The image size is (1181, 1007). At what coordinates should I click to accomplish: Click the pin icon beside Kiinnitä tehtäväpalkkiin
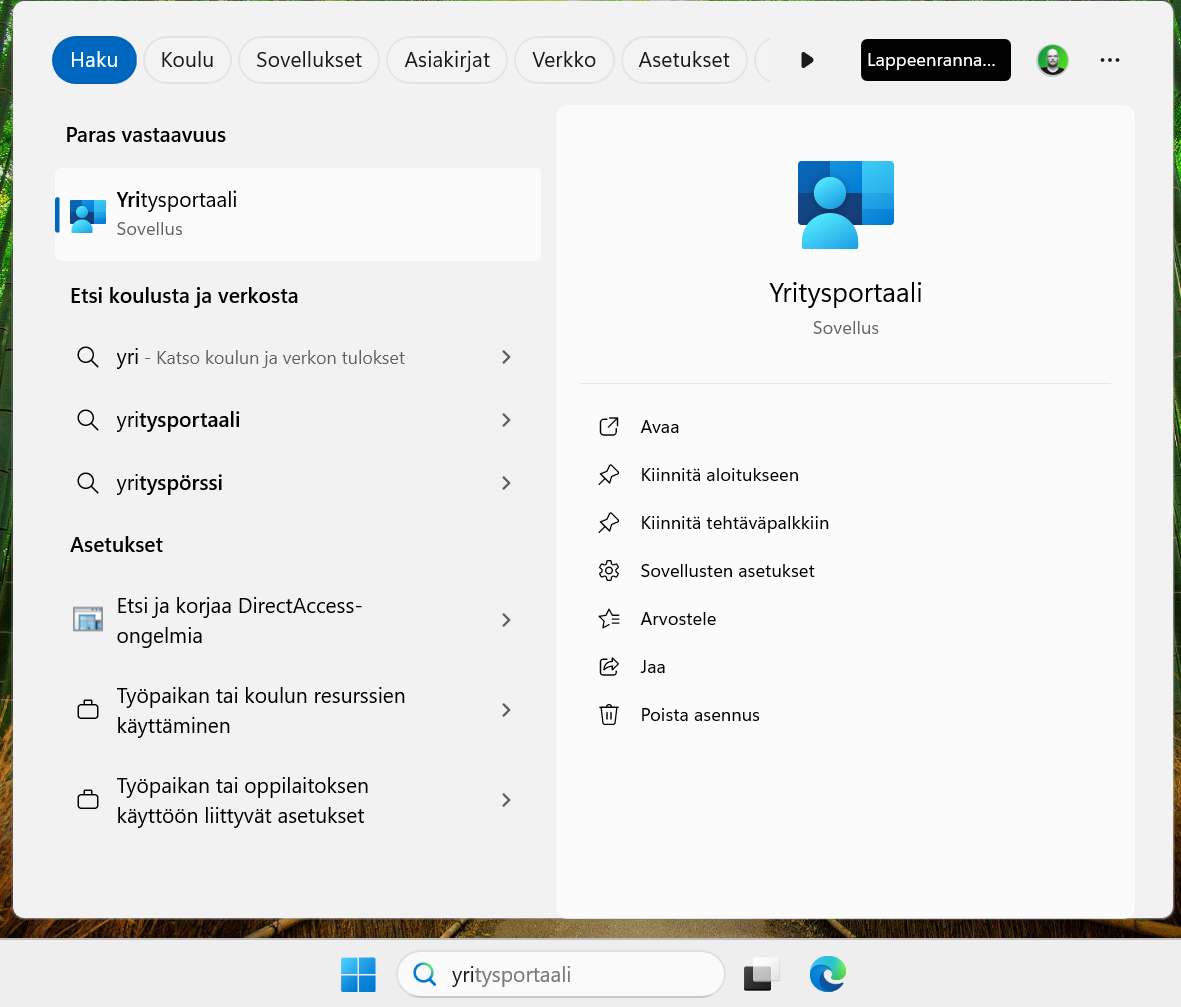[x=609, y=523]
